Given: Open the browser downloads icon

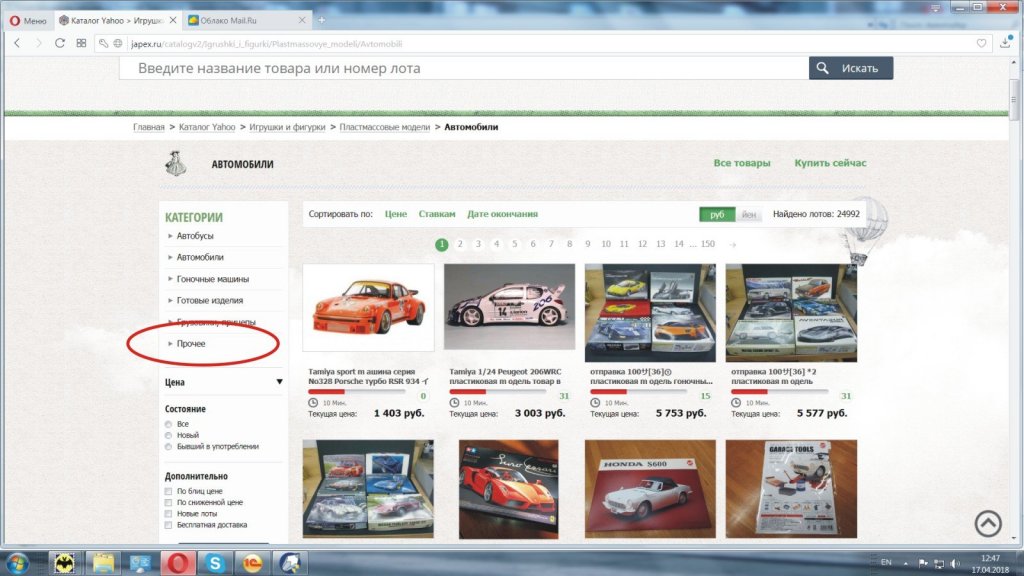Looking at the screenshot, I should [1005, 43].
